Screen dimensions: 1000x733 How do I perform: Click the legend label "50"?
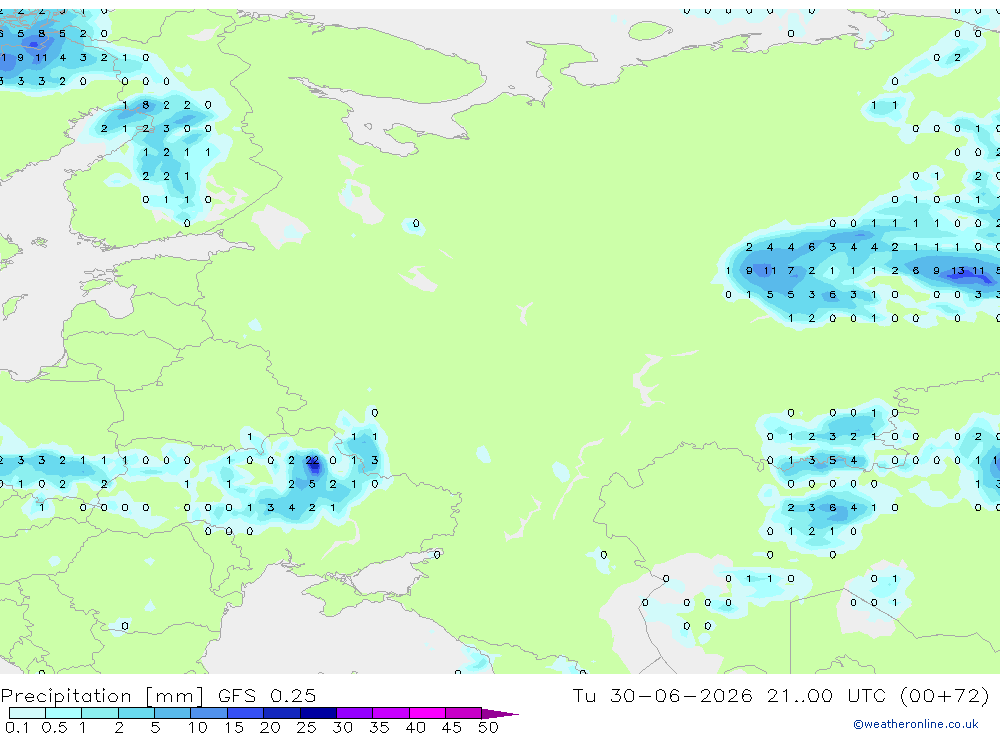coord(488,727)
